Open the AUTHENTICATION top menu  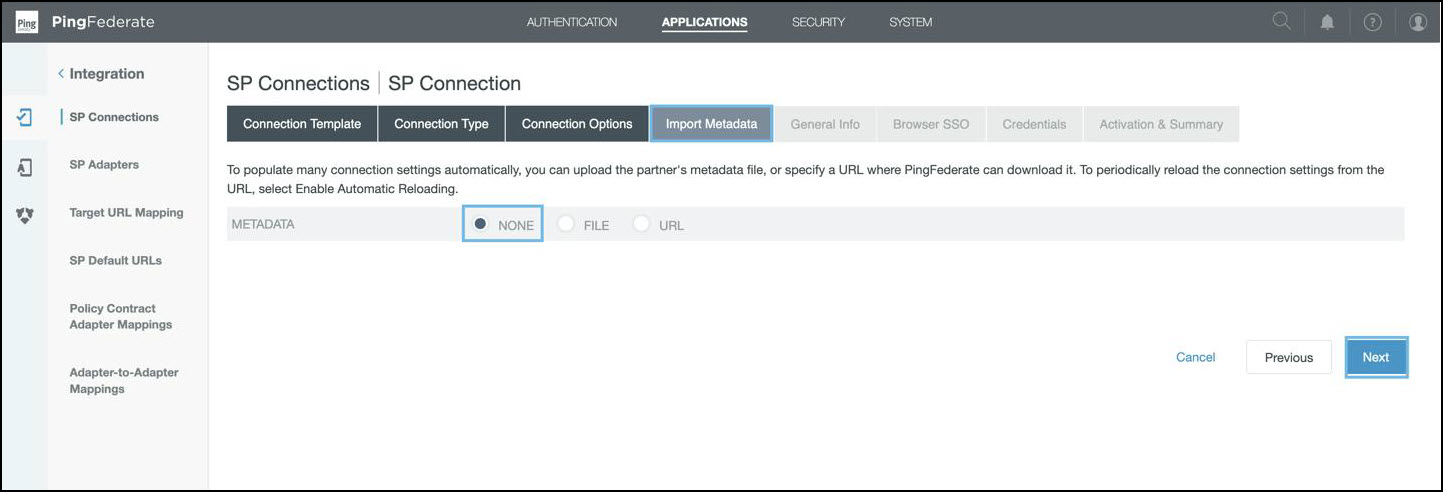572,22
